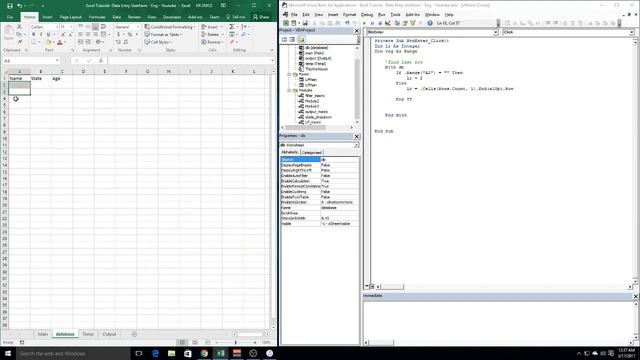Switch to Categorized tab in Properties window

click(x=312, y=152)
